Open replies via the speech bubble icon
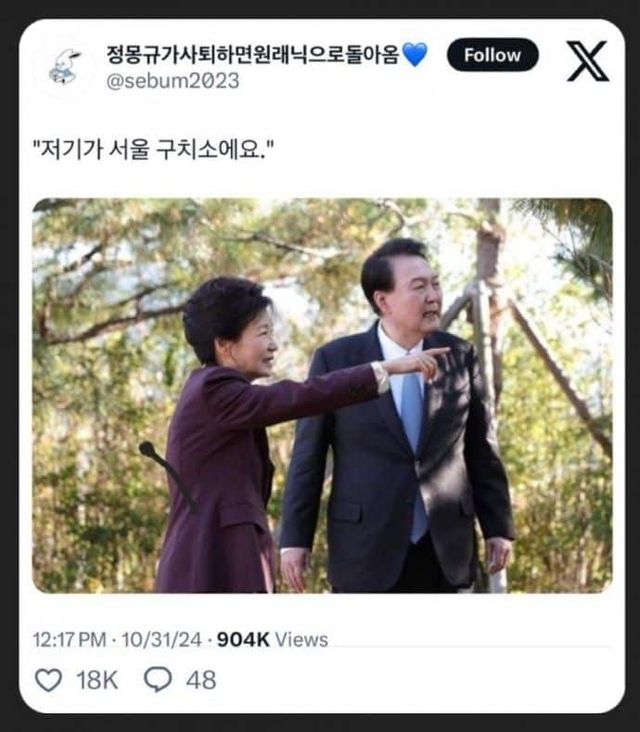640x732 pixels. click(157, 680)
